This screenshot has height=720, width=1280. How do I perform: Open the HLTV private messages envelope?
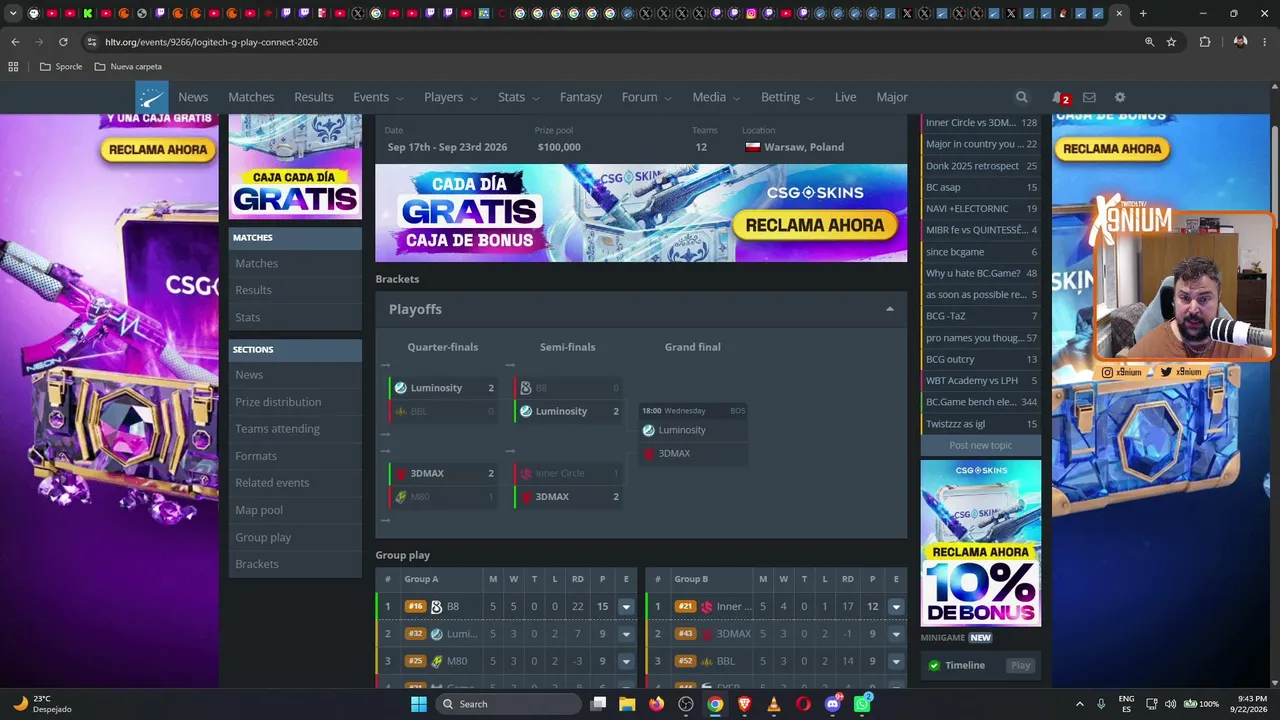1089,97
